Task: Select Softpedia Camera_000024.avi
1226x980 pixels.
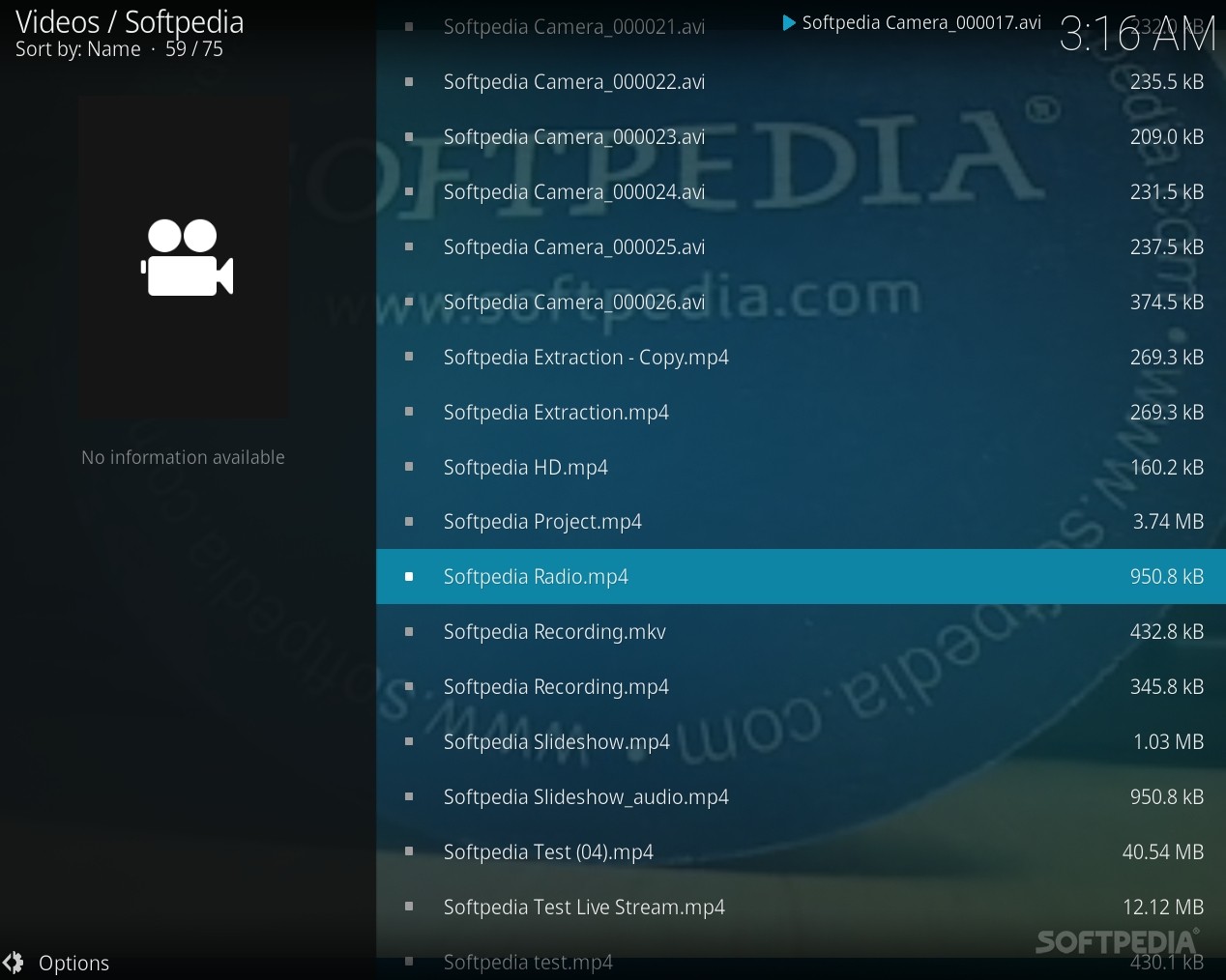Action: pos(801,192)
